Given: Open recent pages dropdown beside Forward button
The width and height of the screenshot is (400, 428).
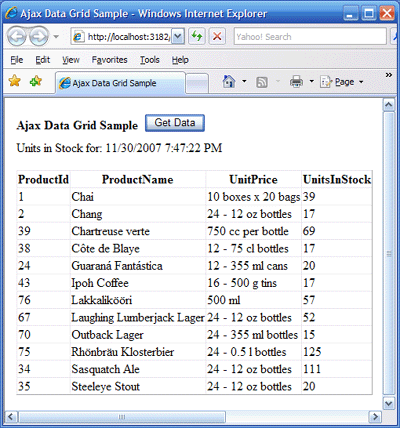Looking at the screenshot, I should point(56,36).
